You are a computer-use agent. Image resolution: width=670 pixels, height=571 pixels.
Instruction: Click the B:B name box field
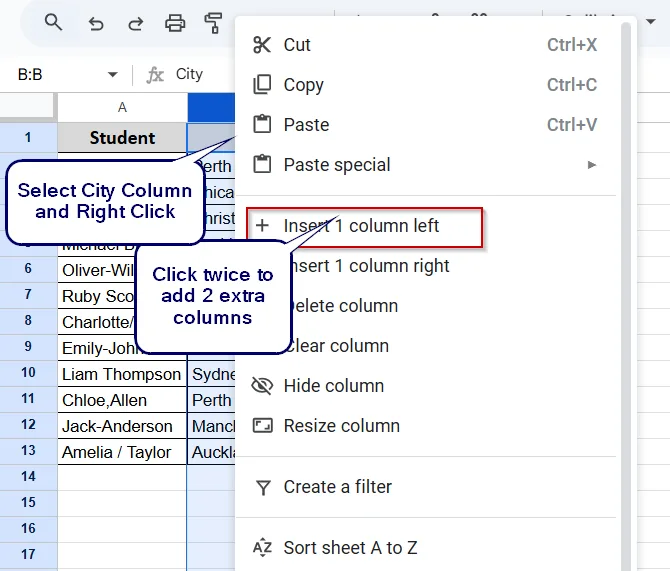pyautogui.click(x=65, y=75)
